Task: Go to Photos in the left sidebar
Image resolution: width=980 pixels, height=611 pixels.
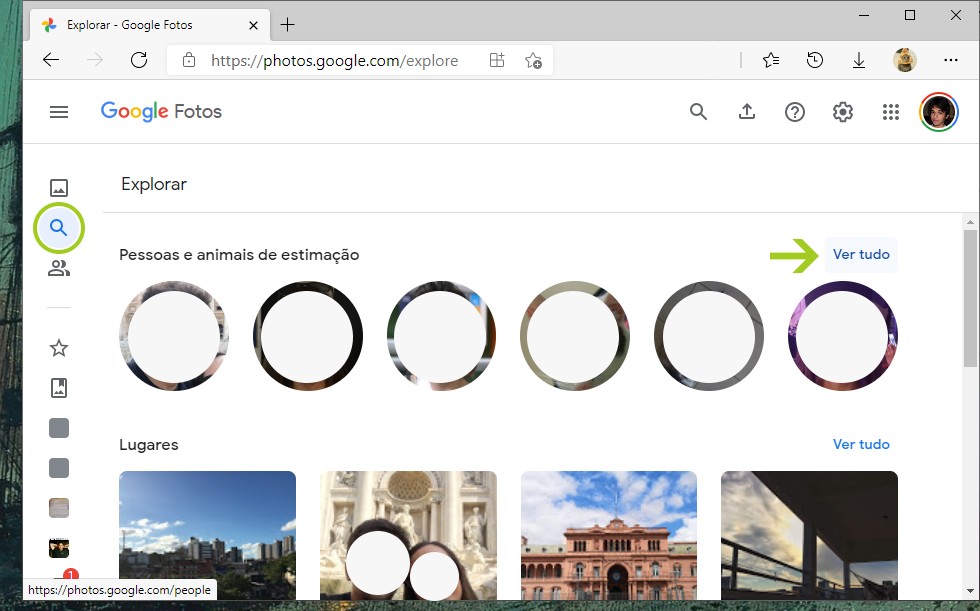Action: (x=59, y=188)
